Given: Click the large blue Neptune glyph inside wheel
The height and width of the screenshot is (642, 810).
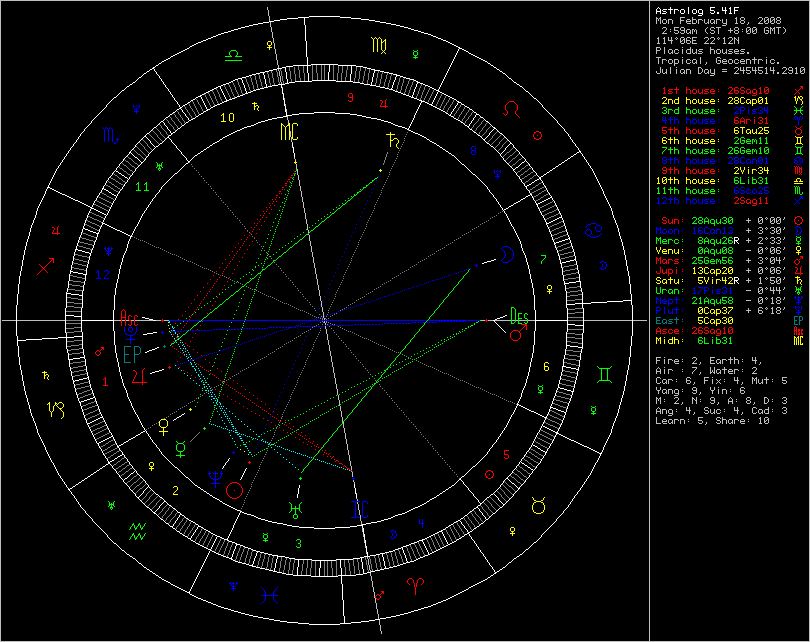Looking at the screenshot, I should pyautogui.click(x=215, y=479).
